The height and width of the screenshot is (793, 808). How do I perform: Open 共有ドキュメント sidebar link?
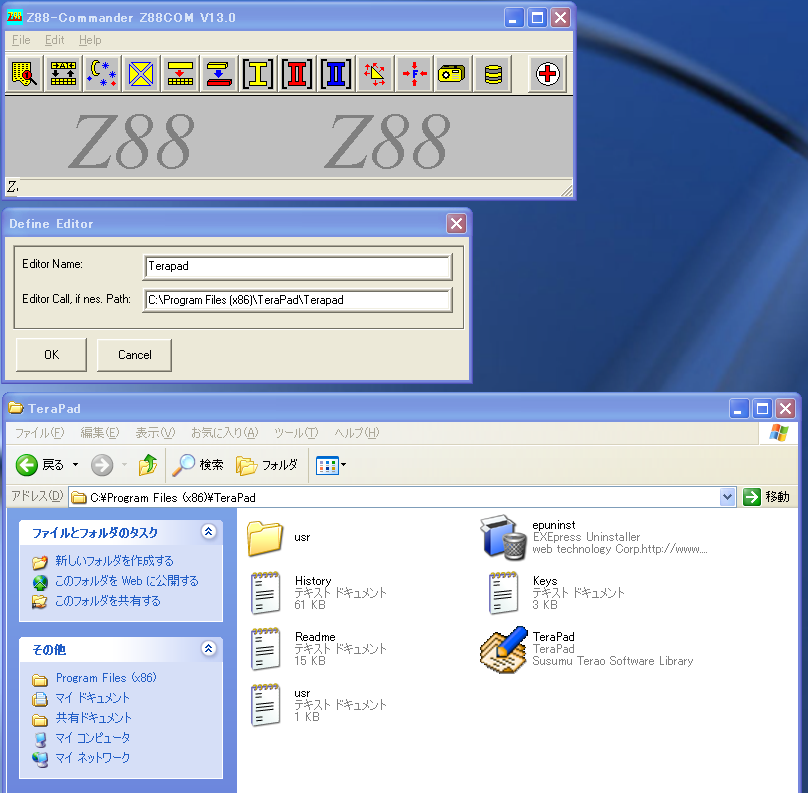(94, 718)
